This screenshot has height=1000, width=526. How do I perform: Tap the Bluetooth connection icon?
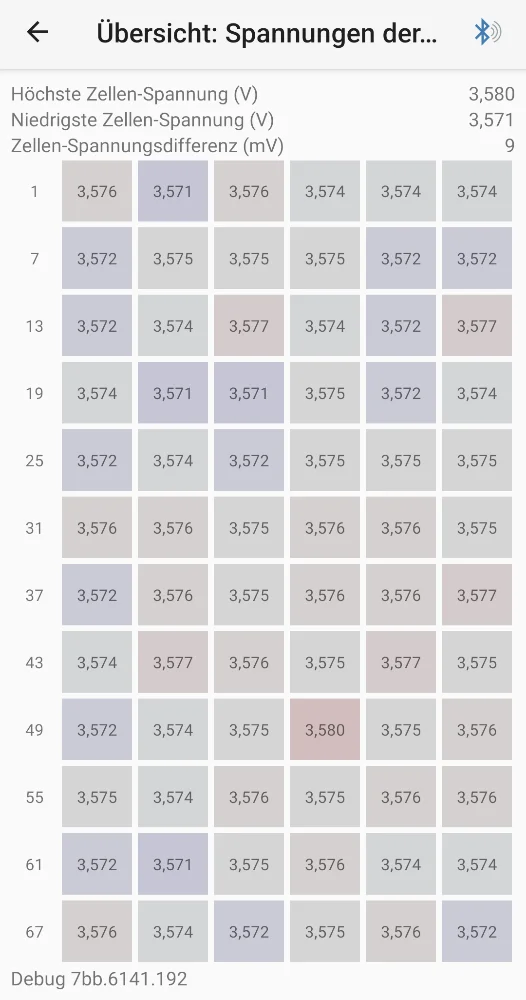coord(488,32)
